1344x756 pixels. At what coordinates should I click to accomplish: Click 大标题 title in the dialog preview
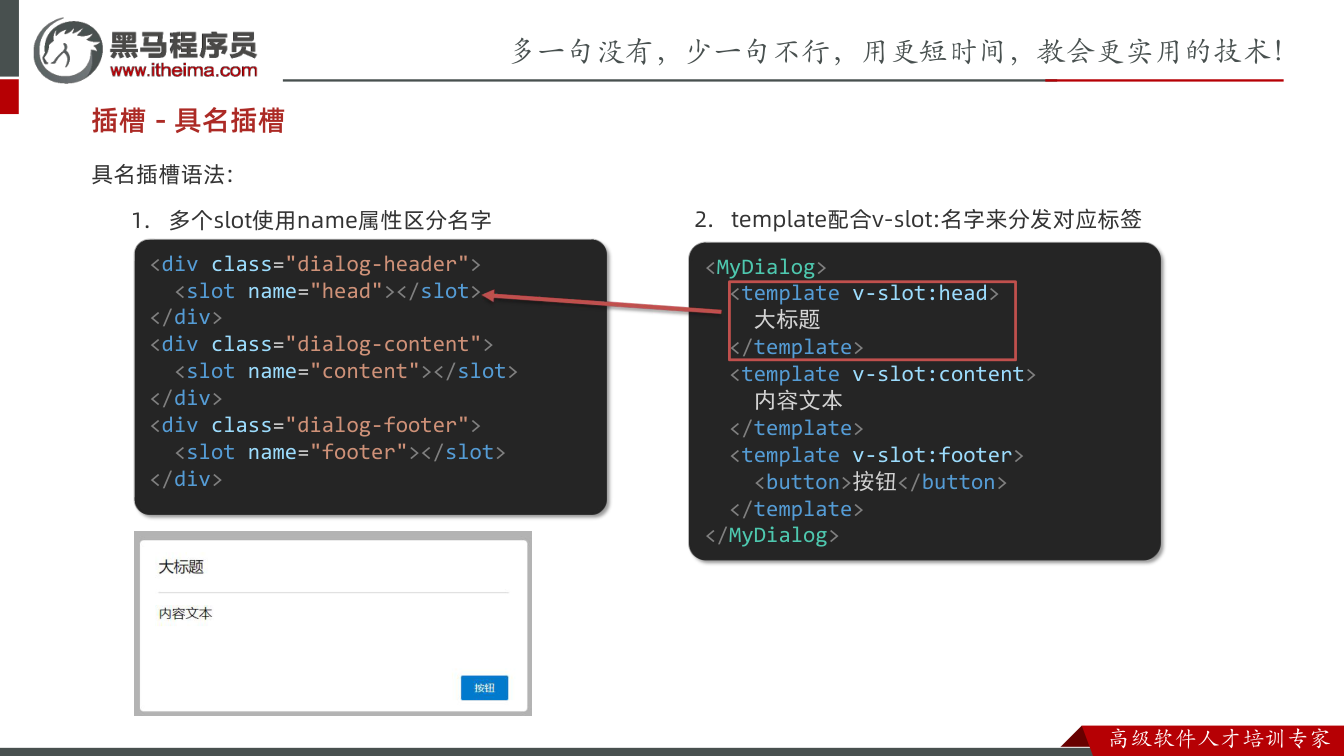pyautogui.click(x=181, y=567)
